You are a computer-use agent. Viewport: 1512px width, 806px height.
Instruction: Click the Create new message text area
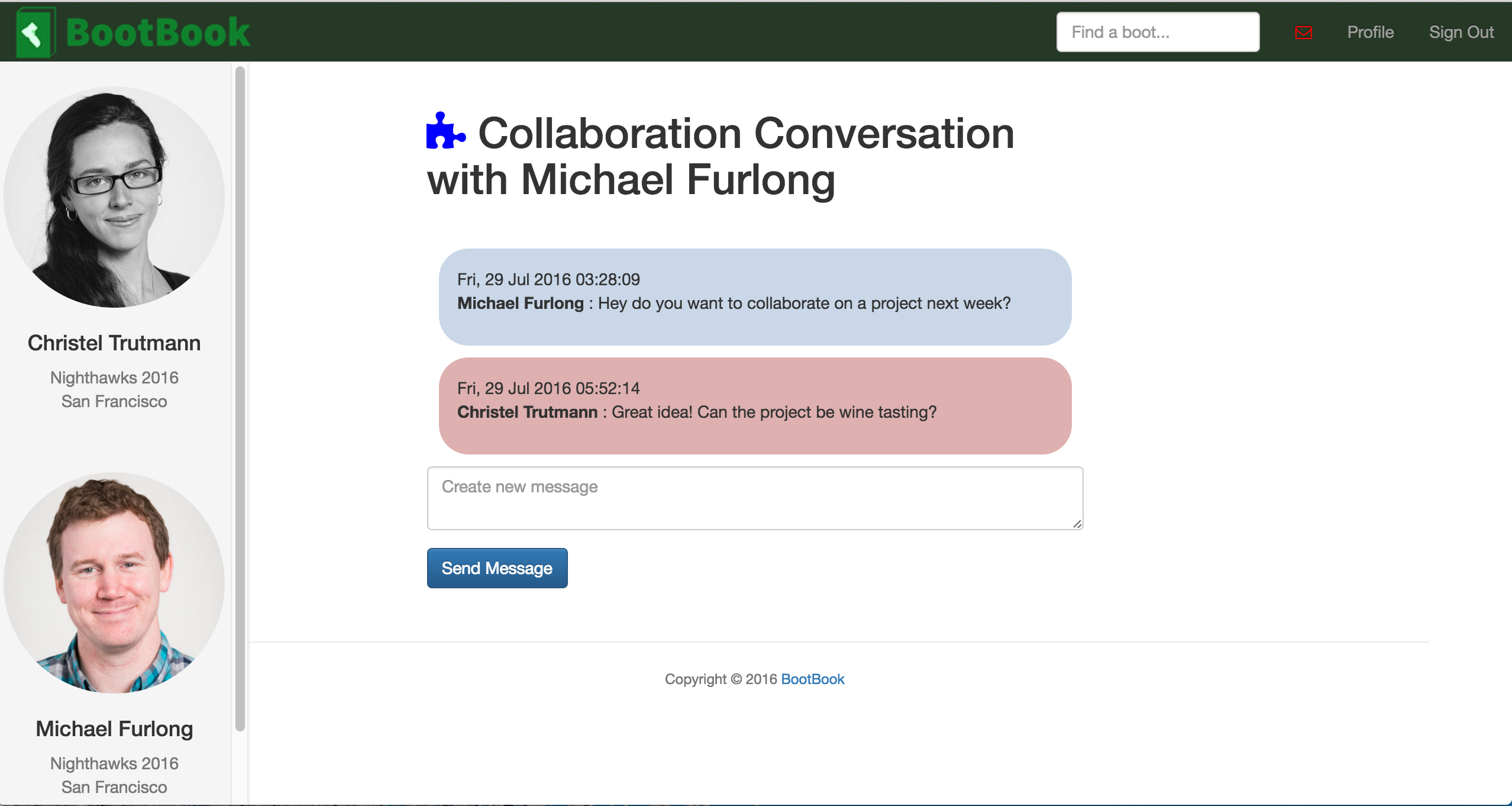pos(755,498)
